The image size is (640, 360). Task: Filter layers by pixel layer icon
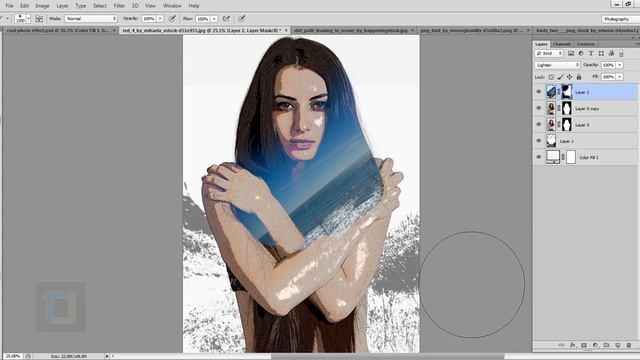click(571, 53)
